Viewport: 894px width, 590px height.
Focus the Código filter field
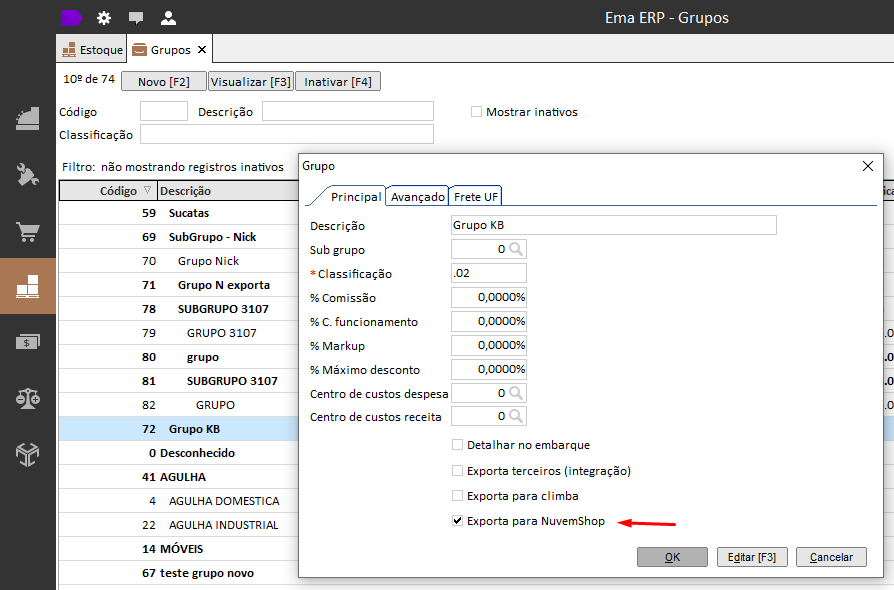(164, 111)
